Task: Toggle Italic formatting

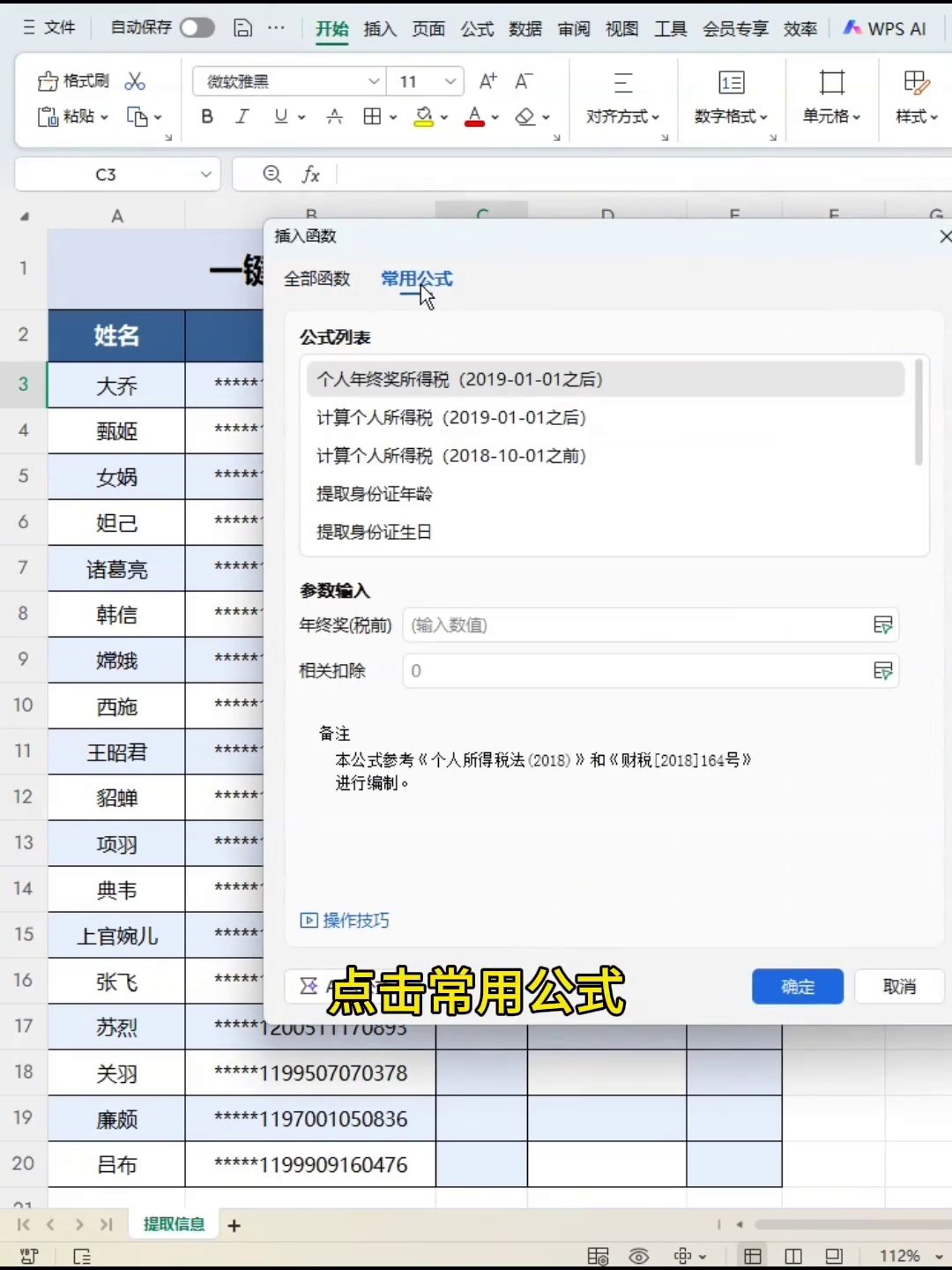Action: click(242, 116)
